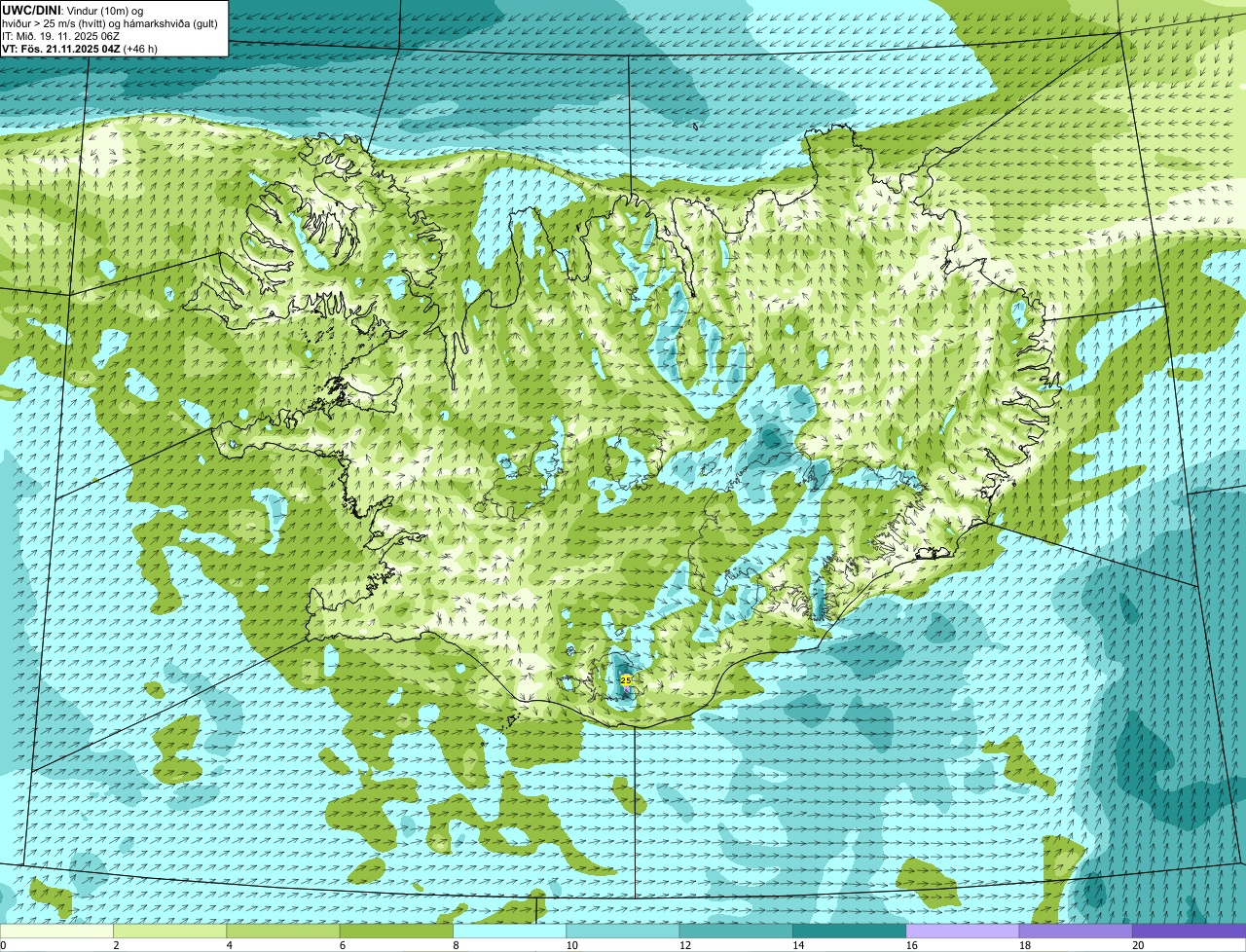Image resolution: width=1246 pixels, height=952 pixels.
Task: Click the color scale label '12'
Action: [684, 945]
